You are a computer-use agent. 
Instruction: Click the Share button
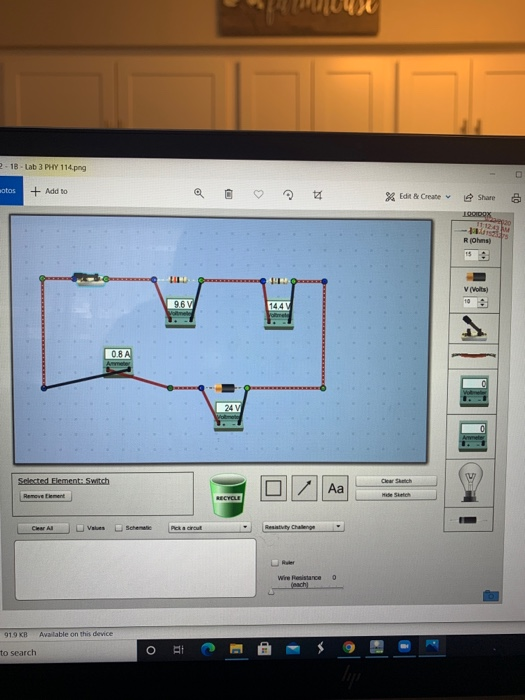pos(480,197)
